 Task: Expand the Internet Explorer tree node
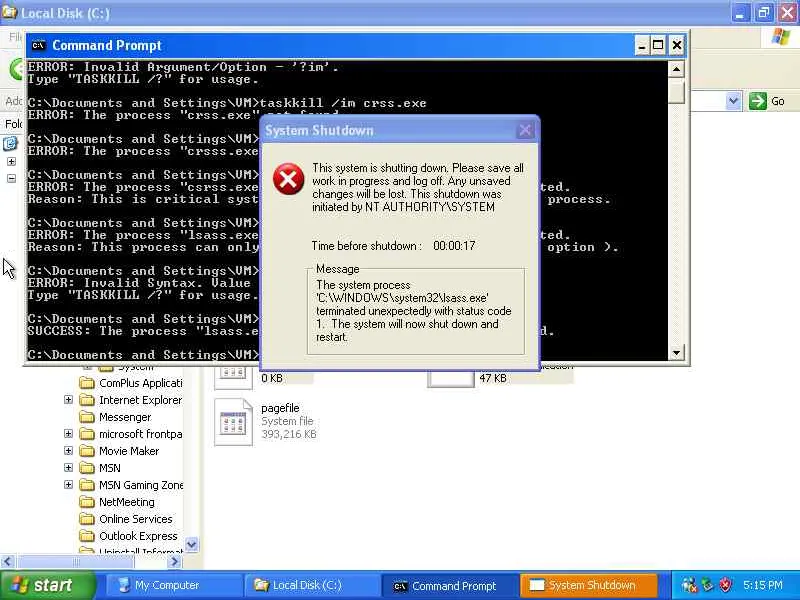click(68, 400)
